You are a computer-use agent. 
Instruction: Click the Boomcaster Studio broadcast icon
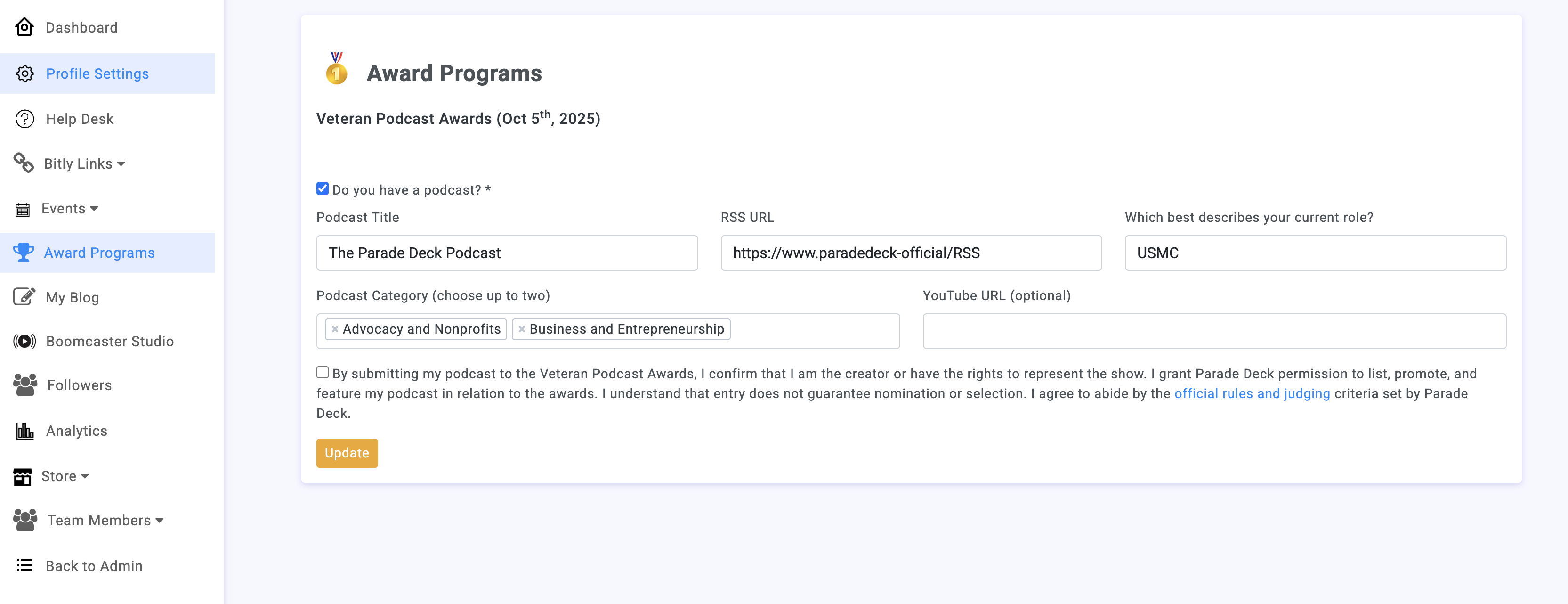point(25,341)
